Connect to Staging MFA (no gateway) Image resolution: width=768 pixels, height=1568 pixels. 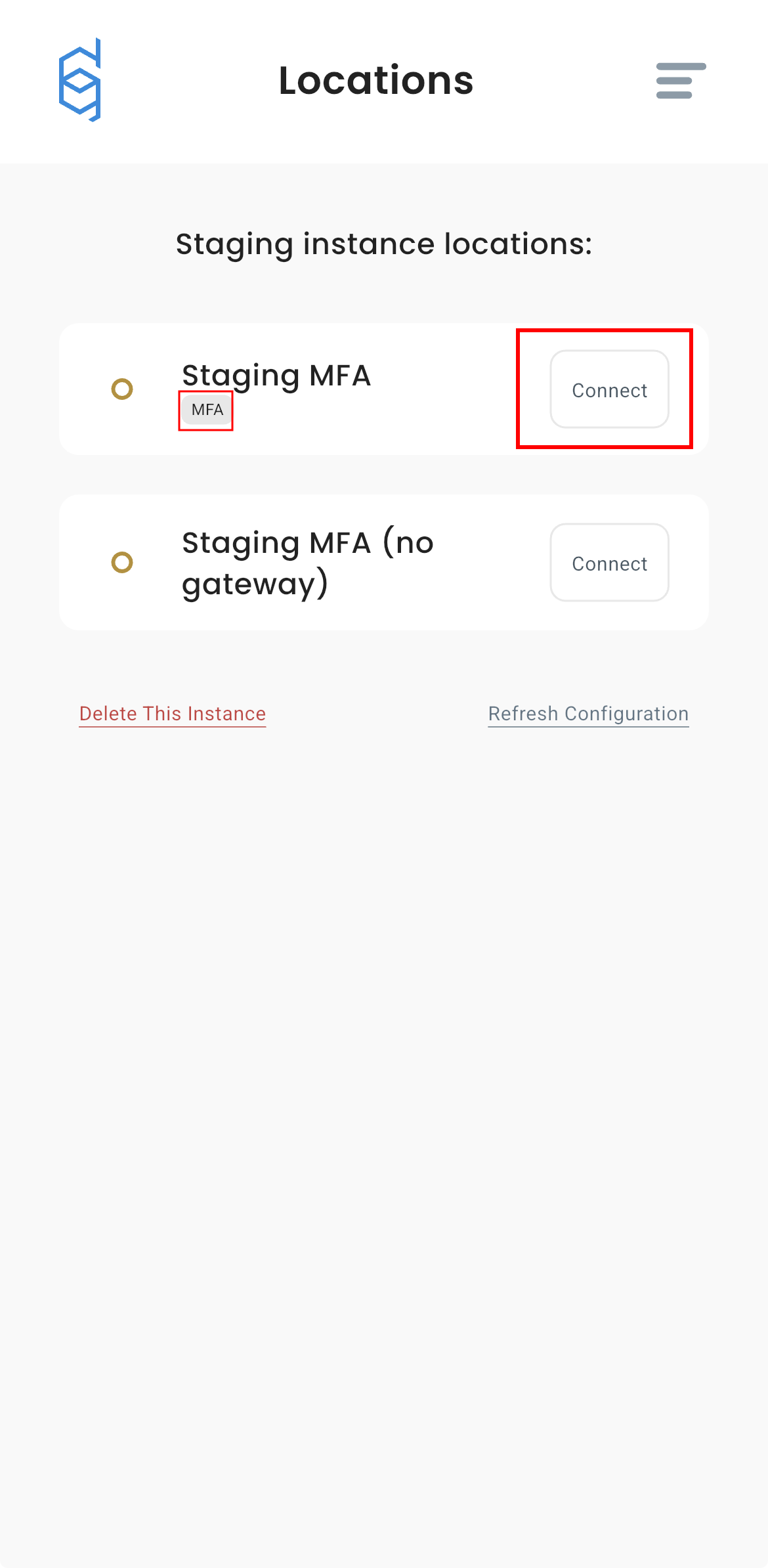609,563
